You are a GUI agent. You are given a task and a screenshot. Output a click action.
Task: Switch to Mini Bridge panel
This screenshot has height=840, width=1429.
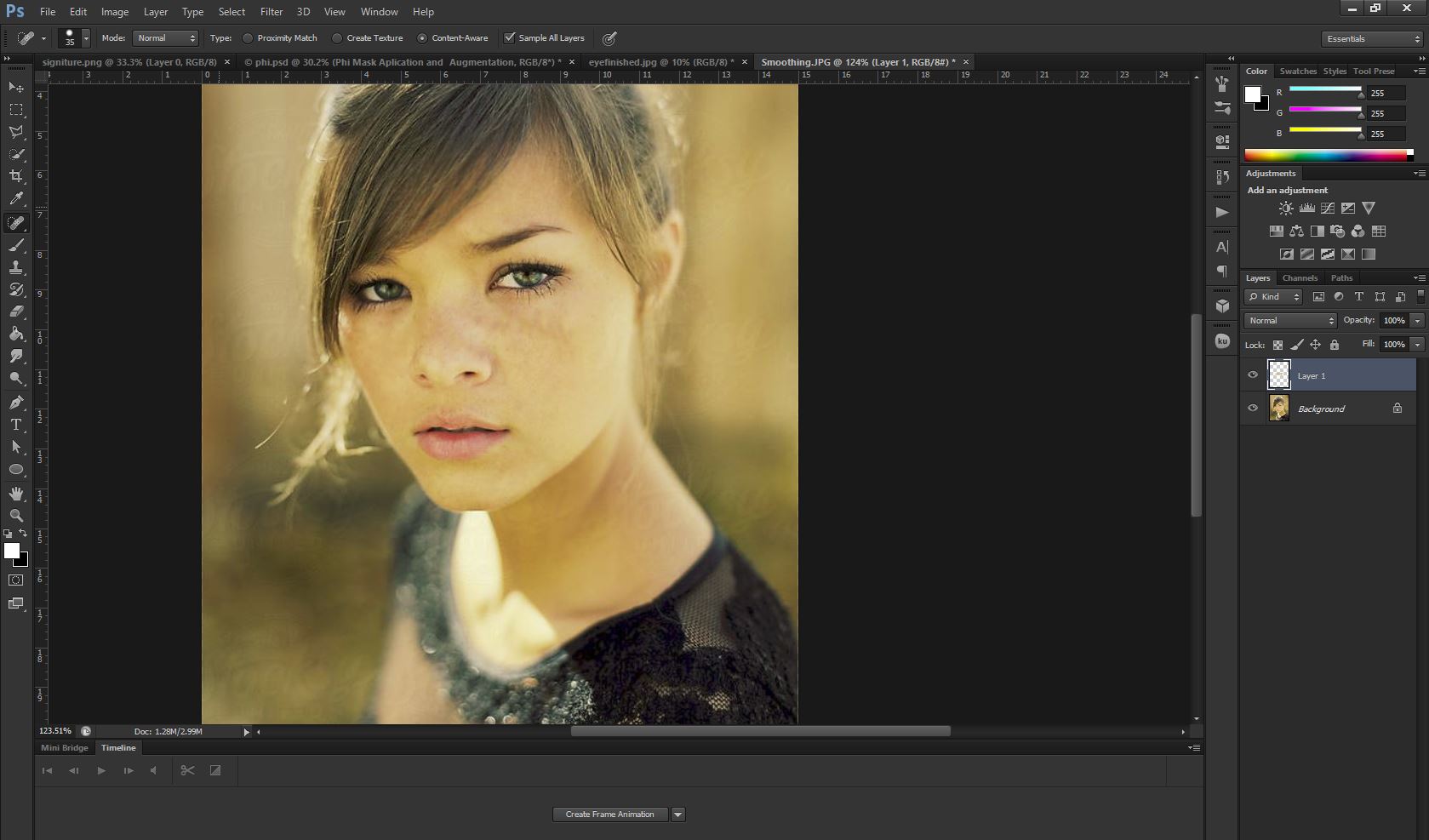[65, 748]
